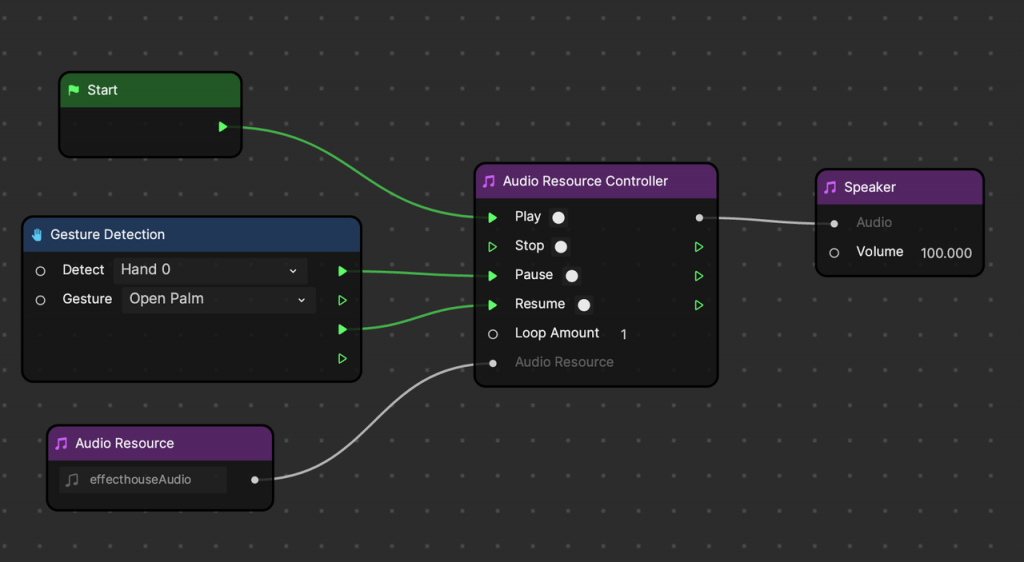The width and height of the screenshot is (1024, 562).
Task: Click the Start node's green output arrow
Action: click(x=223, y=127)
